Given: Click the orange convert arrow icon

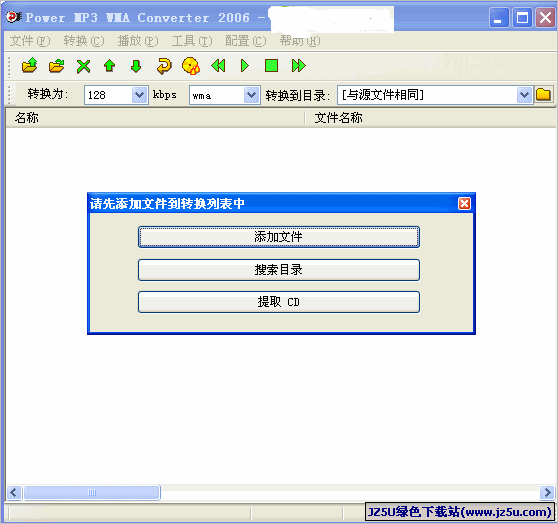Looking at the screenshot, I should coord(164,66).
